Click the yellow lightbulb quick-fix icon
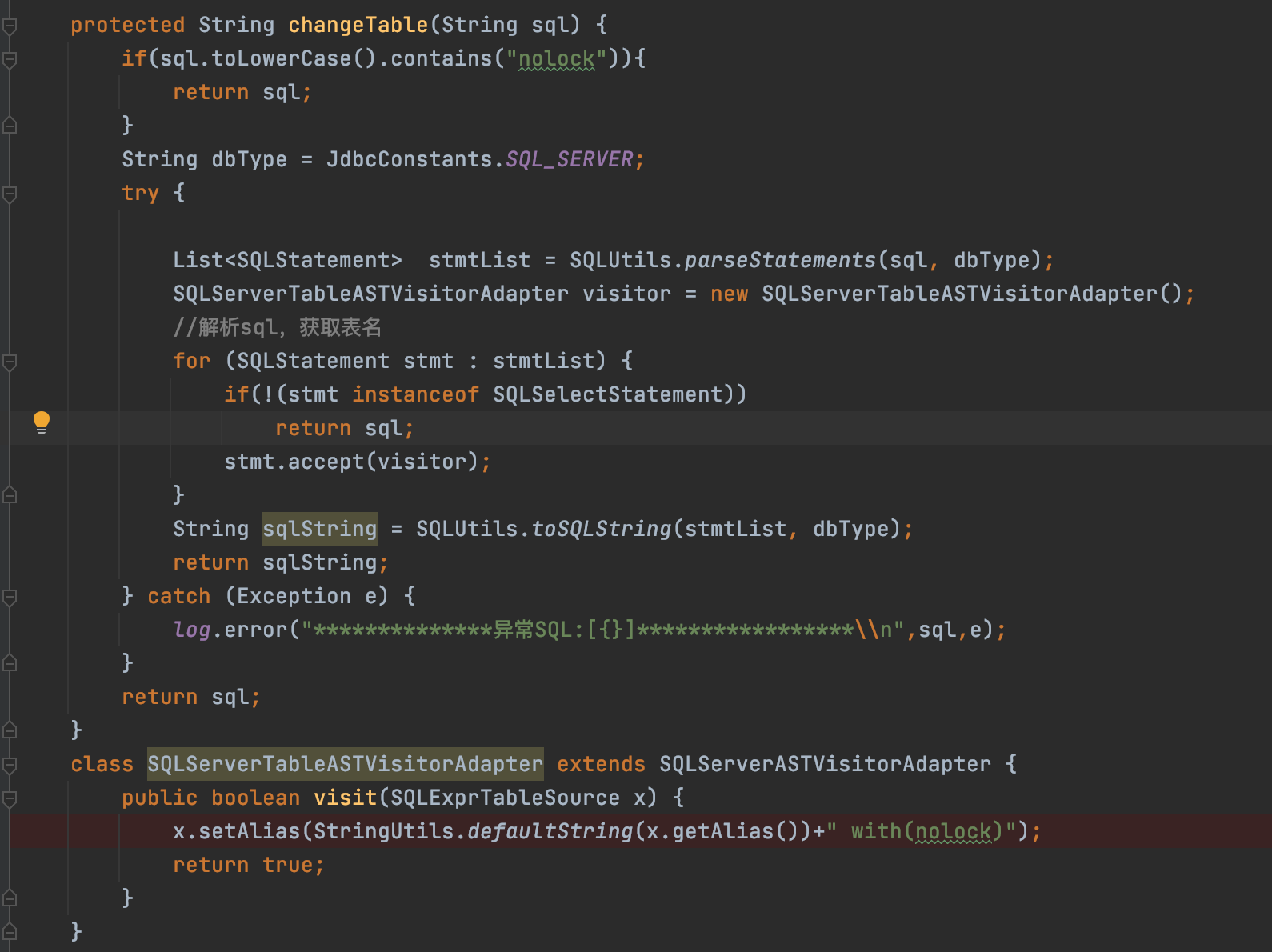Viewport: 1272px width, 952px height. pos(42,422)
